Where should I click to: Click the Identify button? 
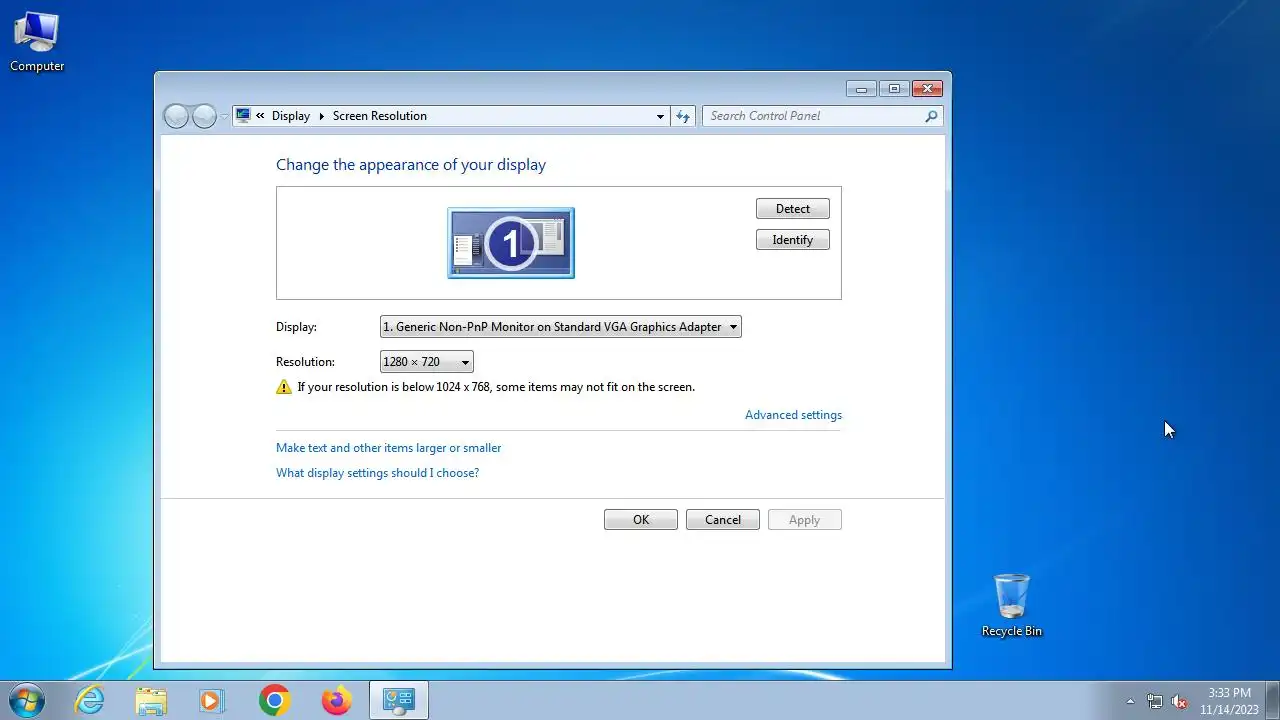tap(793, 240)
